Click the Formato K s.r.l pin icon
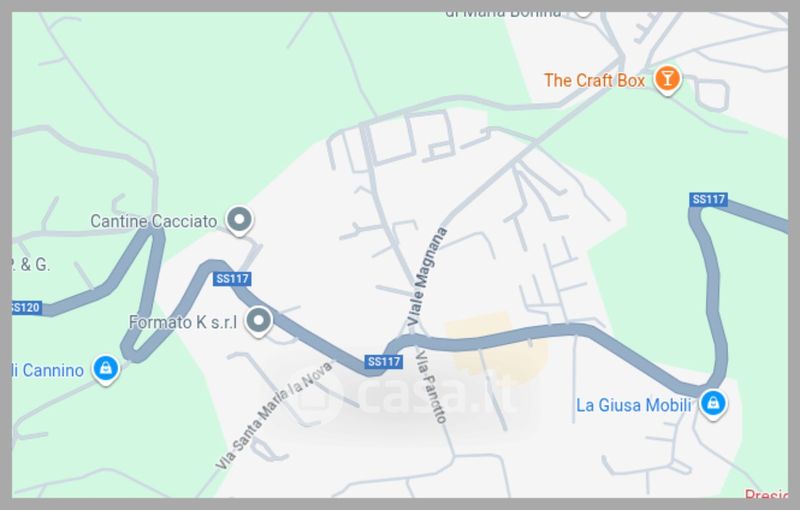The image size is (800, 510). (x=258, y=321)
